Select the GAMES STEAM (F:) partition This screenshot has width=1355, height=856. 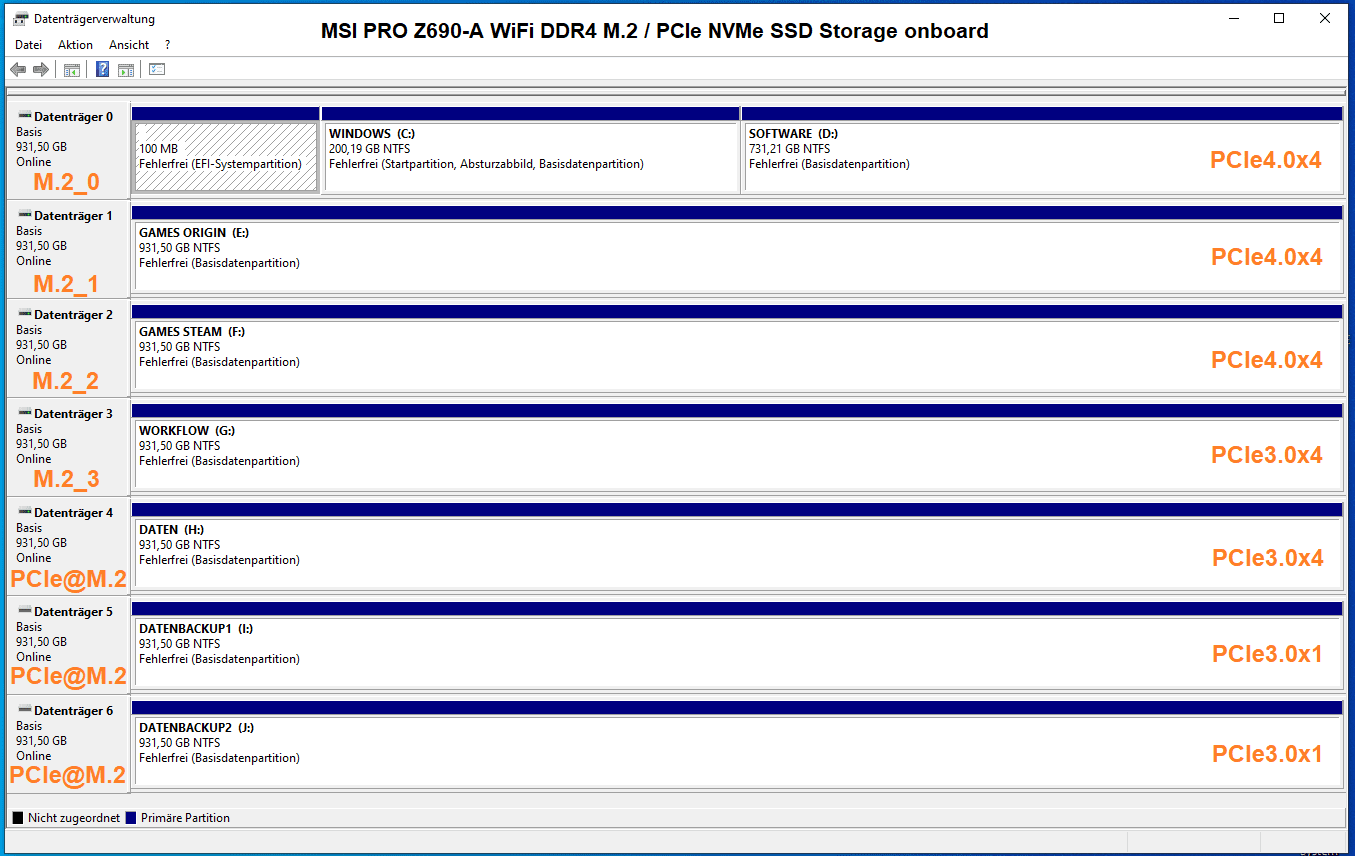click(737, 348)
